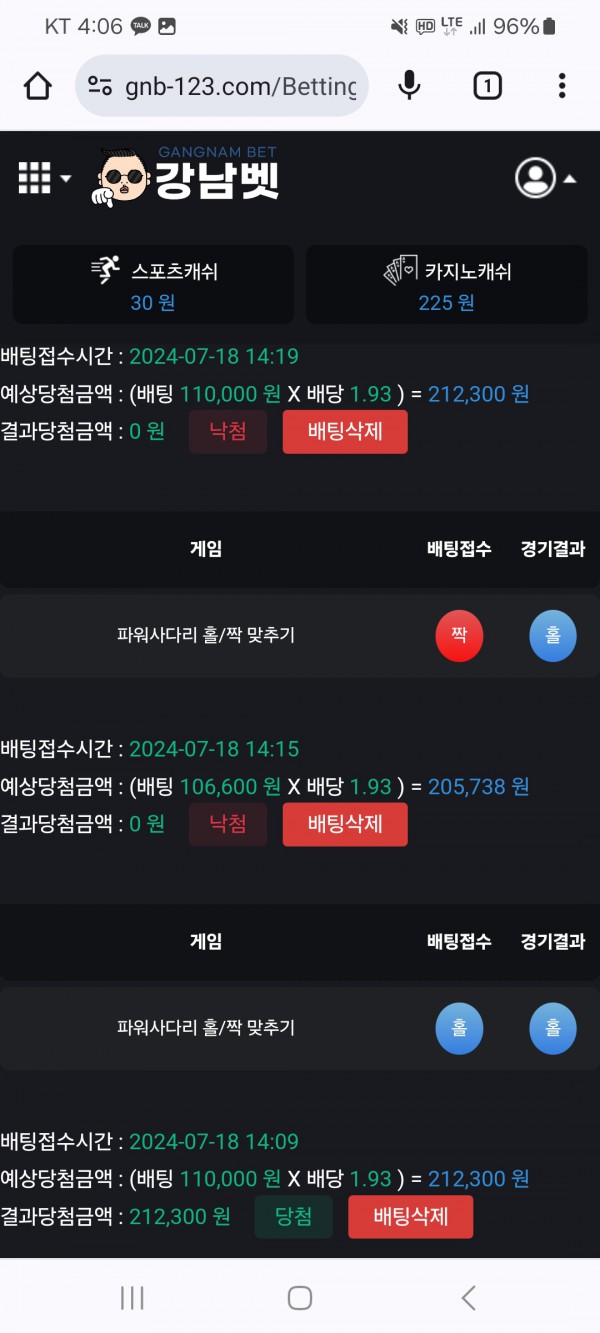Tap the Gangnam Bet logo

coord(190,177)
